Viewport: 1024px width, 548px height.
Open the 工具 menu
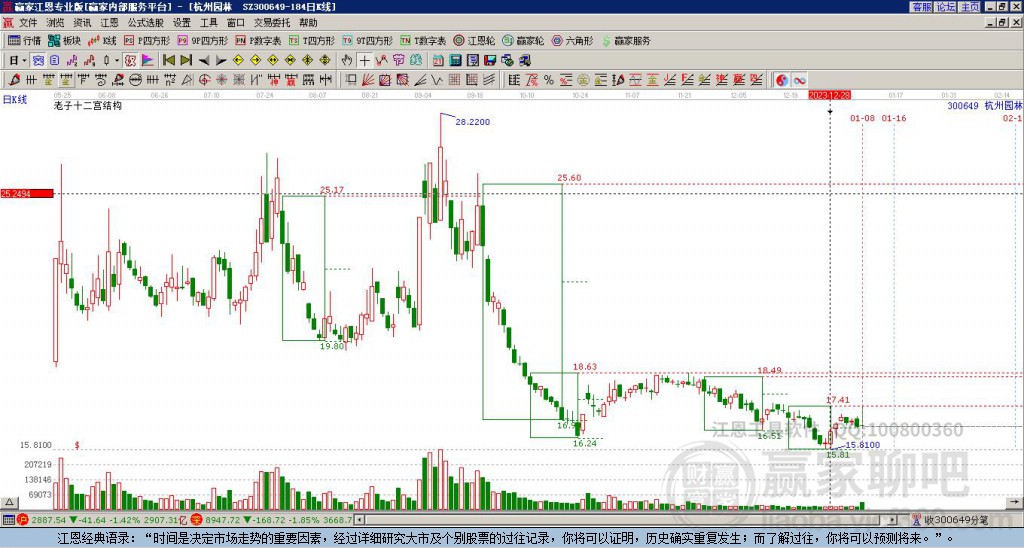tap(209, 23)
